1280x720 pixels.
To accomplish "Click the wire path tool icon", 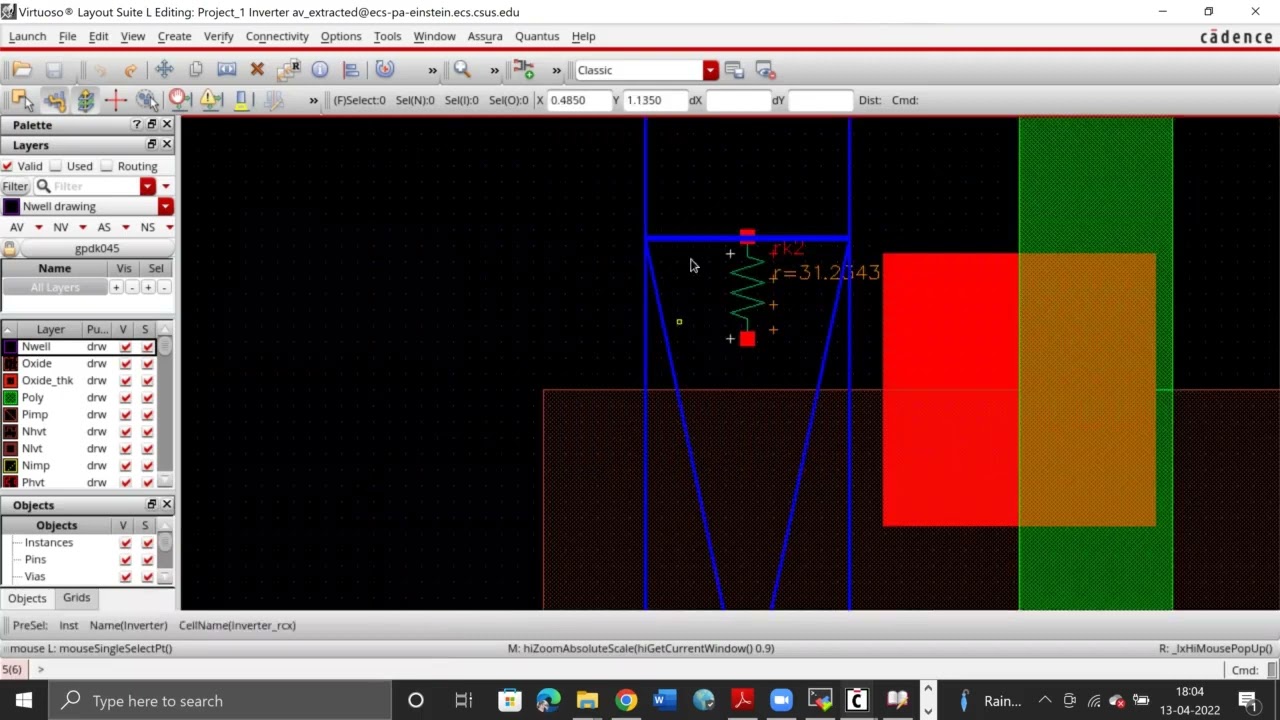I will [x=54, y=100].
